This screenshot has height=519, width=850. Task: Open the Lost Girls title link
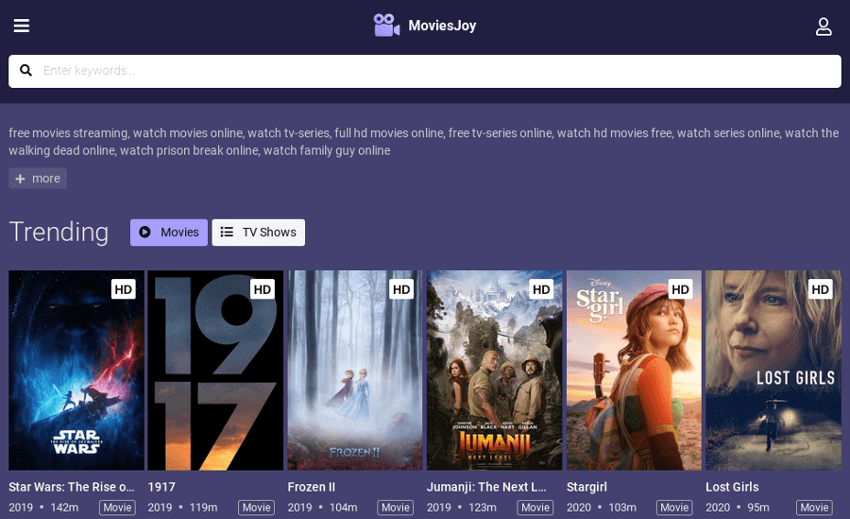pyautogui.click(x=732, y=487)
